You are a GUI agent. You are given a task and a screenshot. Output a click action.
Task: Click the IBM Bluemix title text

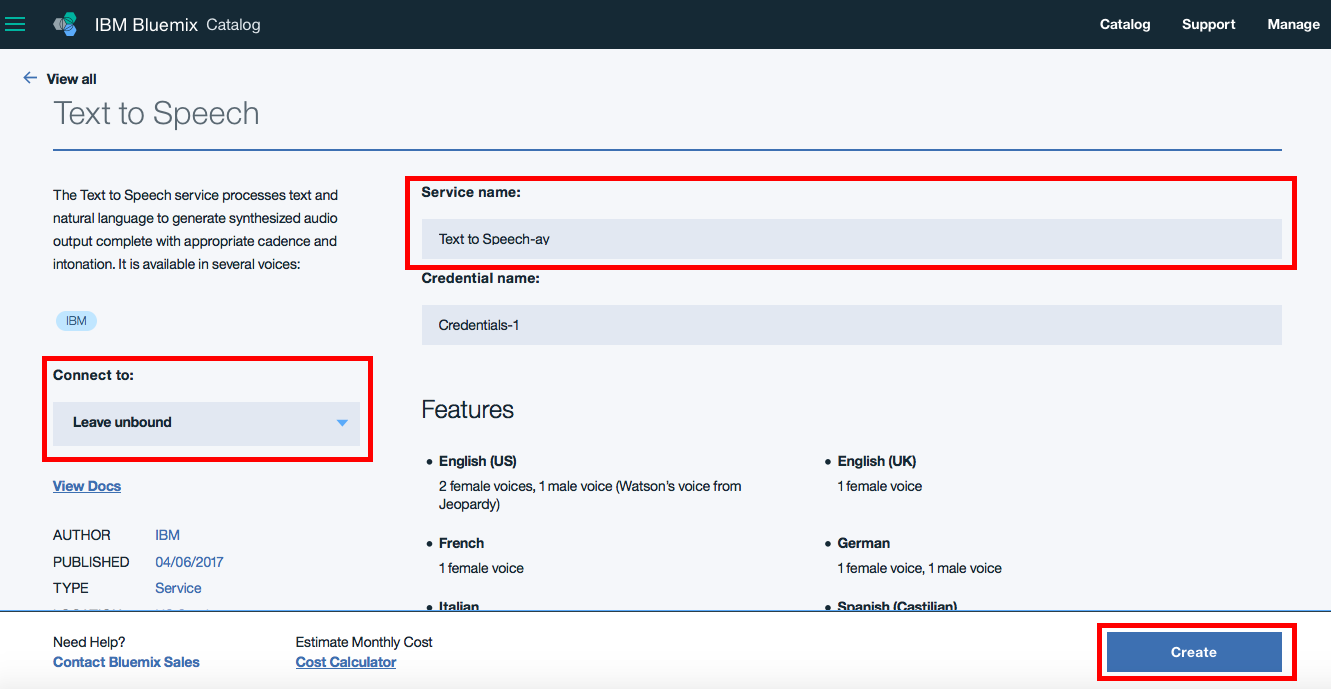pos(146,25)
